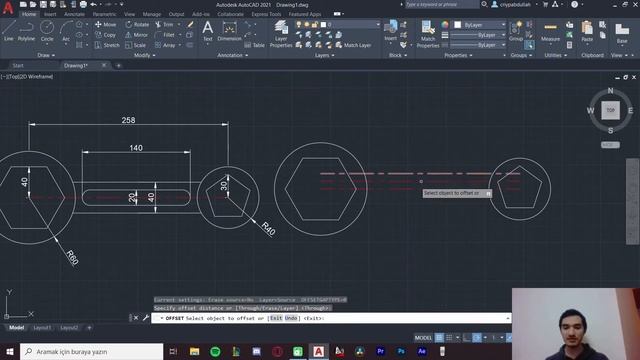Click the TOP face of ViewCube
The height and width of the screenshot is (360, 640).
coord(610,110)
